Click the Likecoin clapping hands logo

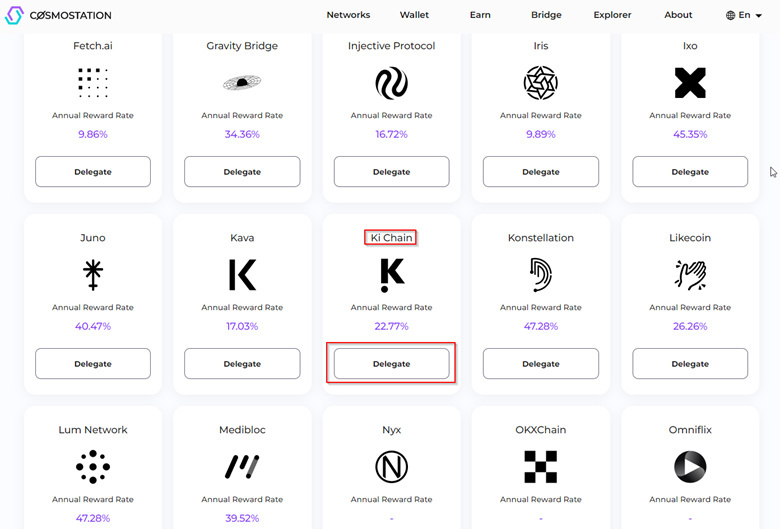pyautogui.click(x=690, y=275)
